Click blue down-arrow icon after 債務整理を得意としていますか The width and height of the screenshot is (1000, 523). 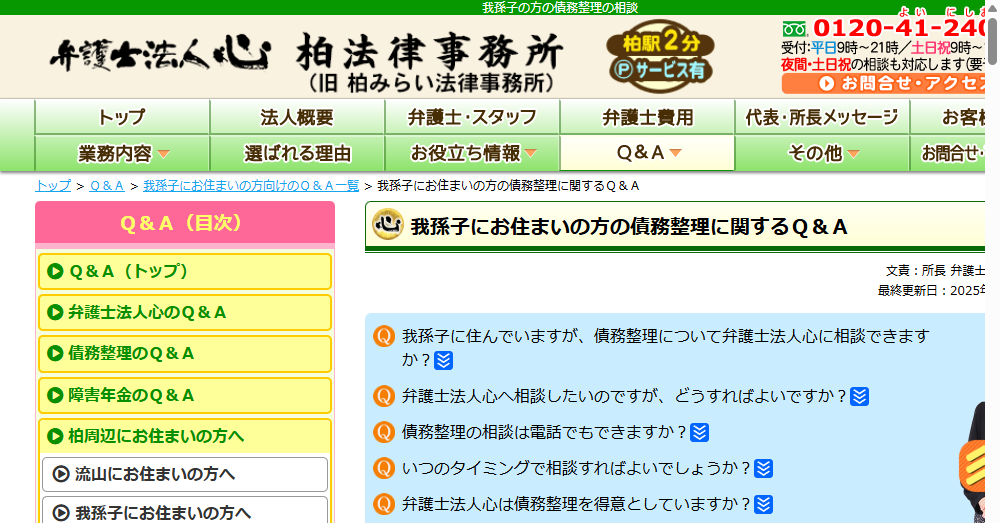(x=764, y=504)
